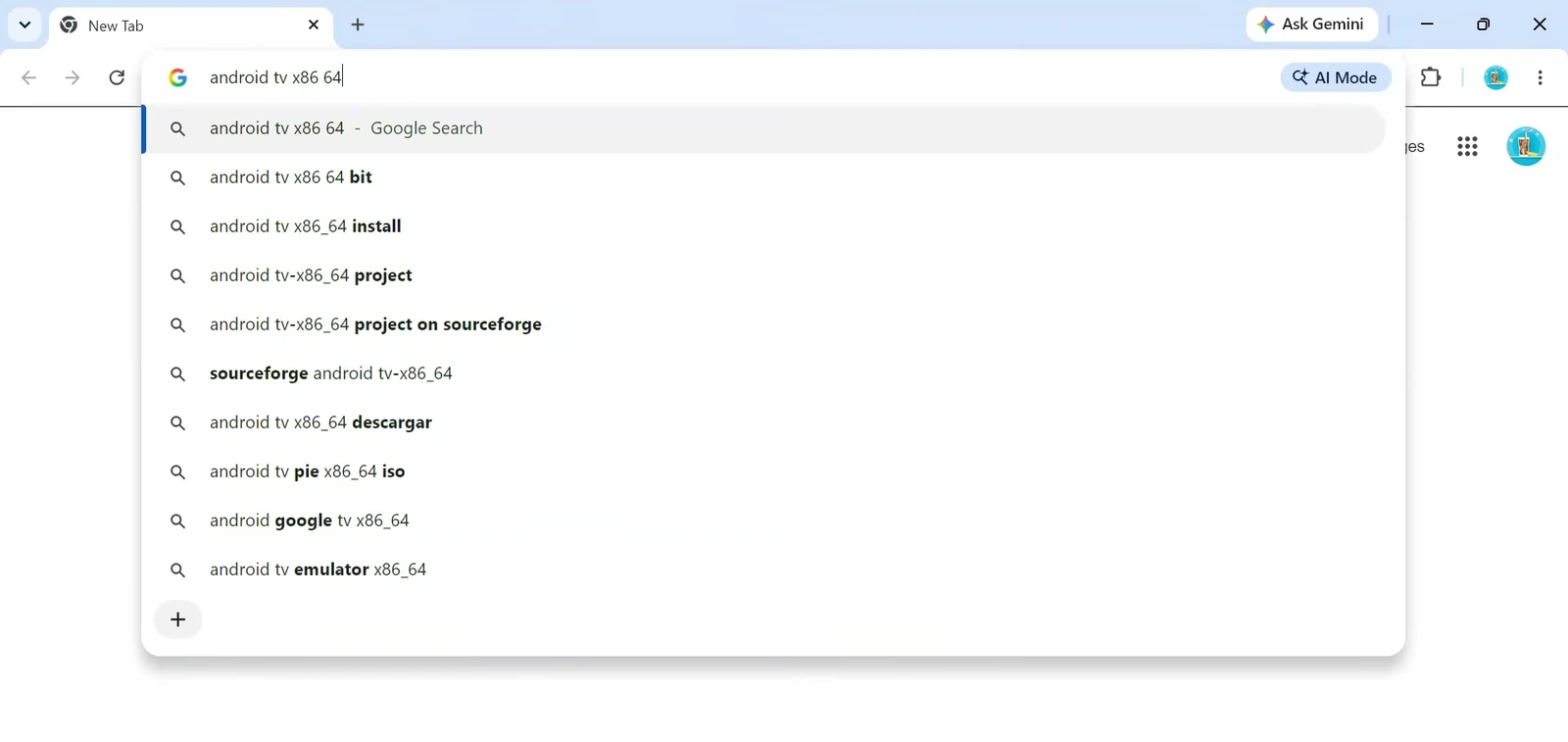Select 'android tv emulator x86_64' suggestion
The width and height of the screenshot is (1568, 742).
tap(763, 569)
